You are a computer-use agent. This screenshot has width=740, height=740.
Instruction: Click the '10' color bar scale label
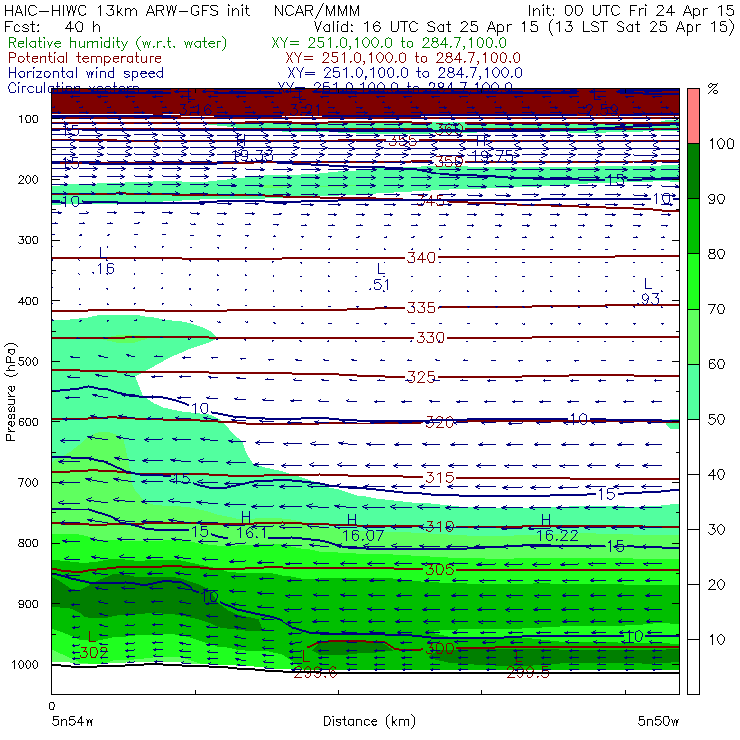(716, 640)
